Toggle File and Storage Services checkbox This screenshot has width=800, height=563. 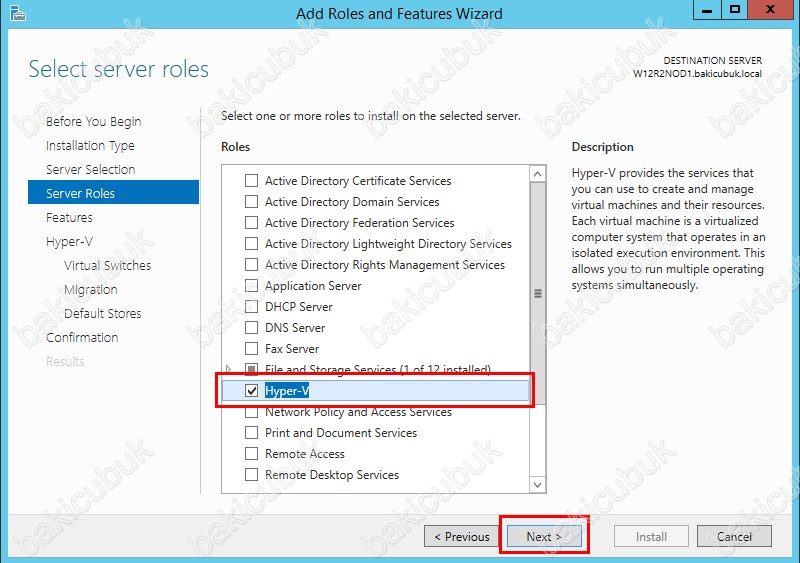(252, 369)
